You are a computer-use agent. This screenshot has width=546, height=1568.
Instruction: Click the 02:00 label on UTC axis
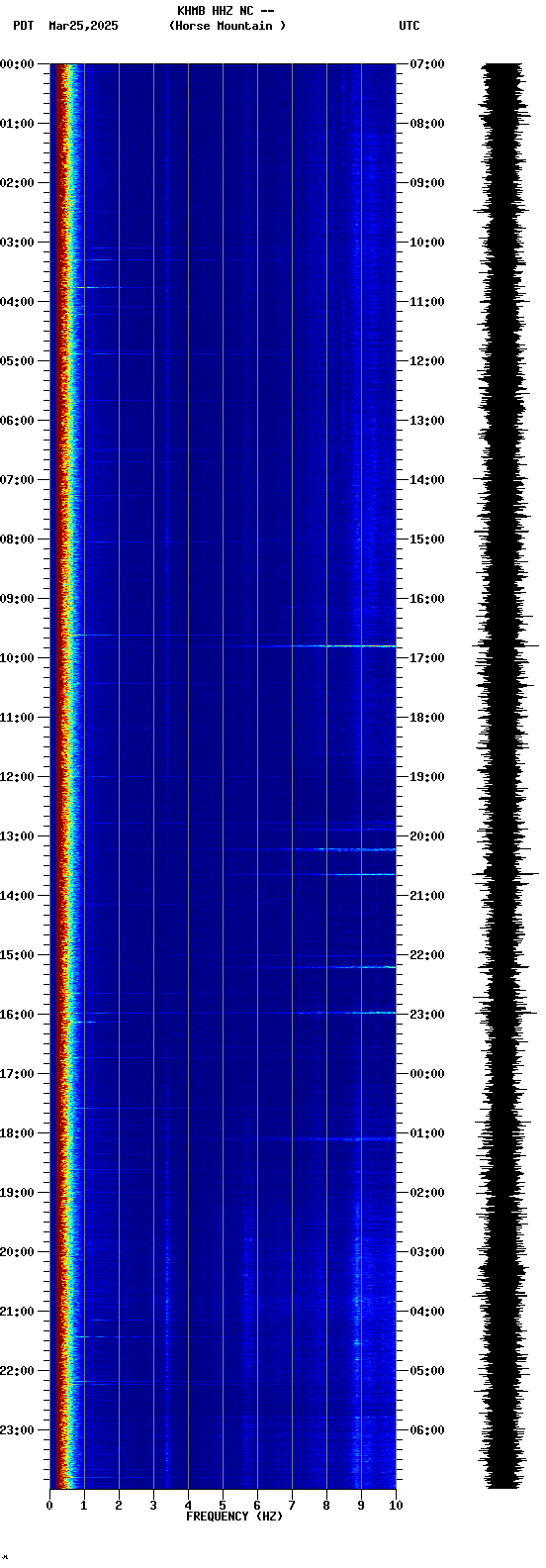point(427,1193)
